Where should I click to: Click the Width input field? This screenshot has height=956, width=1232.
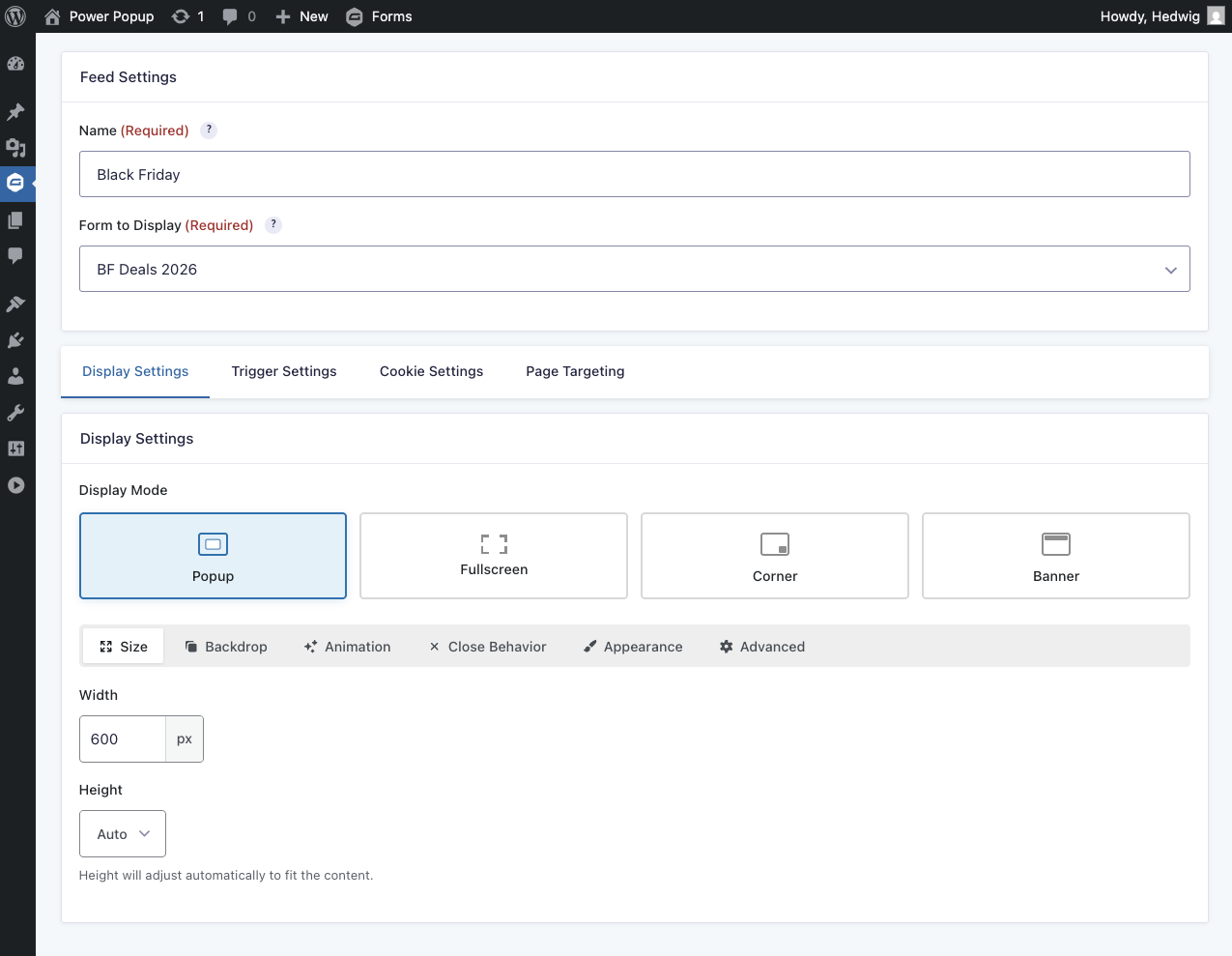[x=123, y=739]
